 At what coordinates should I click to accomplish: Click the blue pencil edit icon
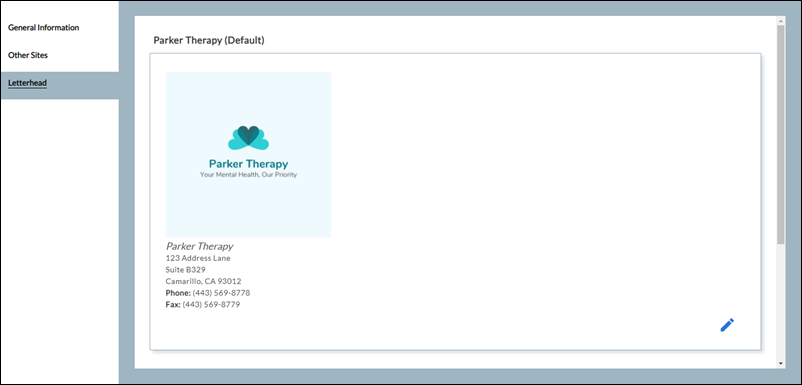(x=727, y=325)
